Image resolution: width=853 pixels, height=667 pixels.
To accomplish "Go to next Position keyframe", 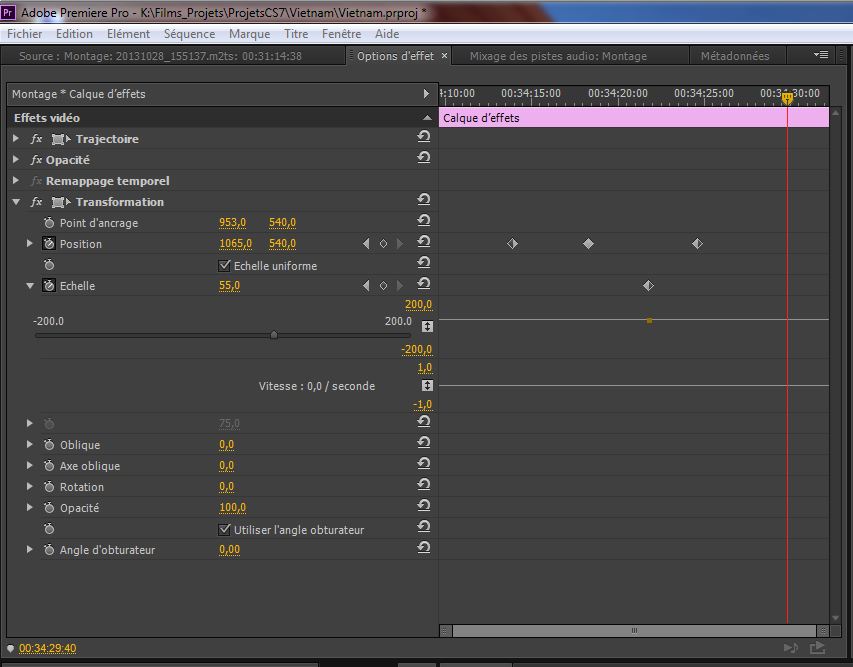I will 400,244.
